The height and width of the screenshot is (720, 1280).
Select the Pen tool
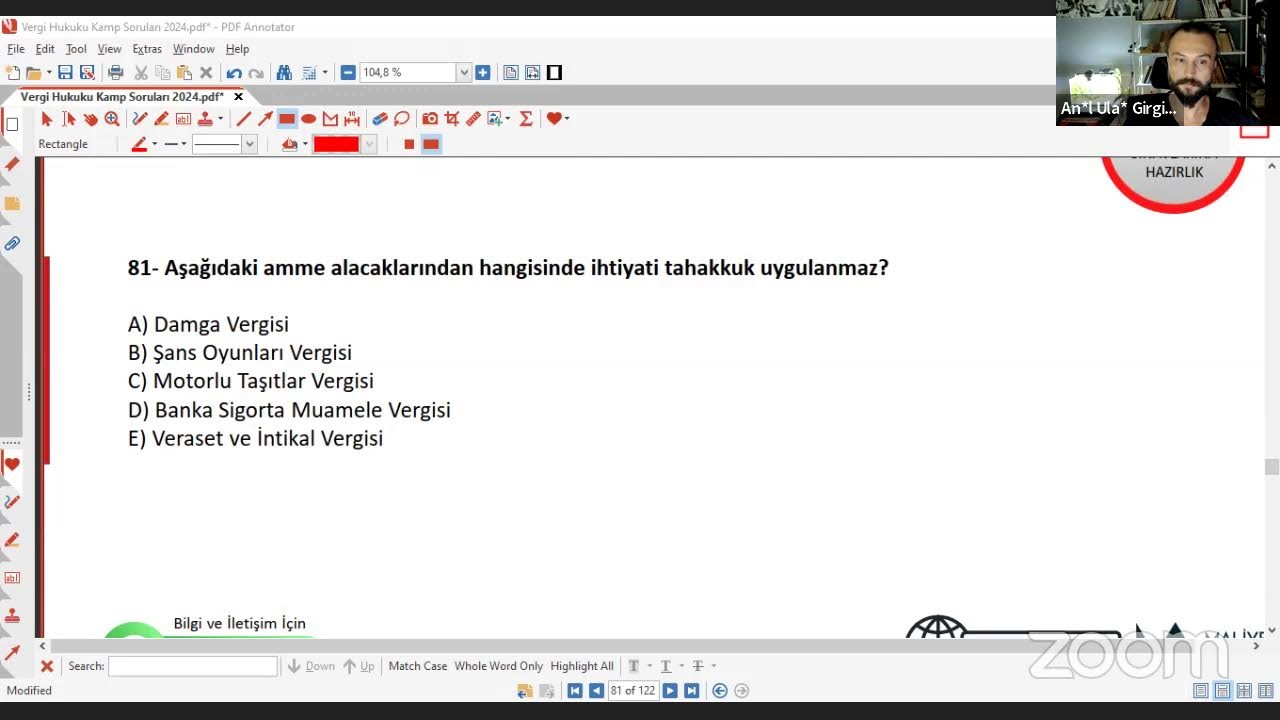[x=140, y=118]
